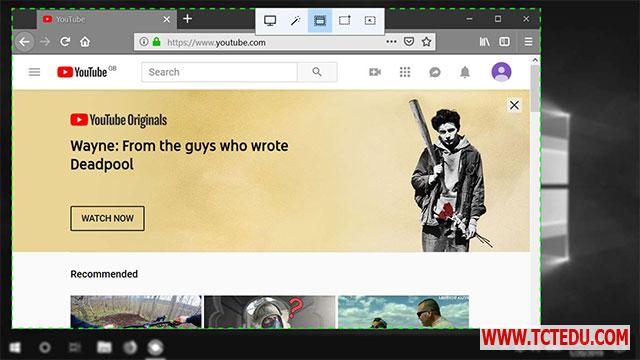Select the window capture mode icon
This screenshot has height=360, width=640.
tap(320, 20)
